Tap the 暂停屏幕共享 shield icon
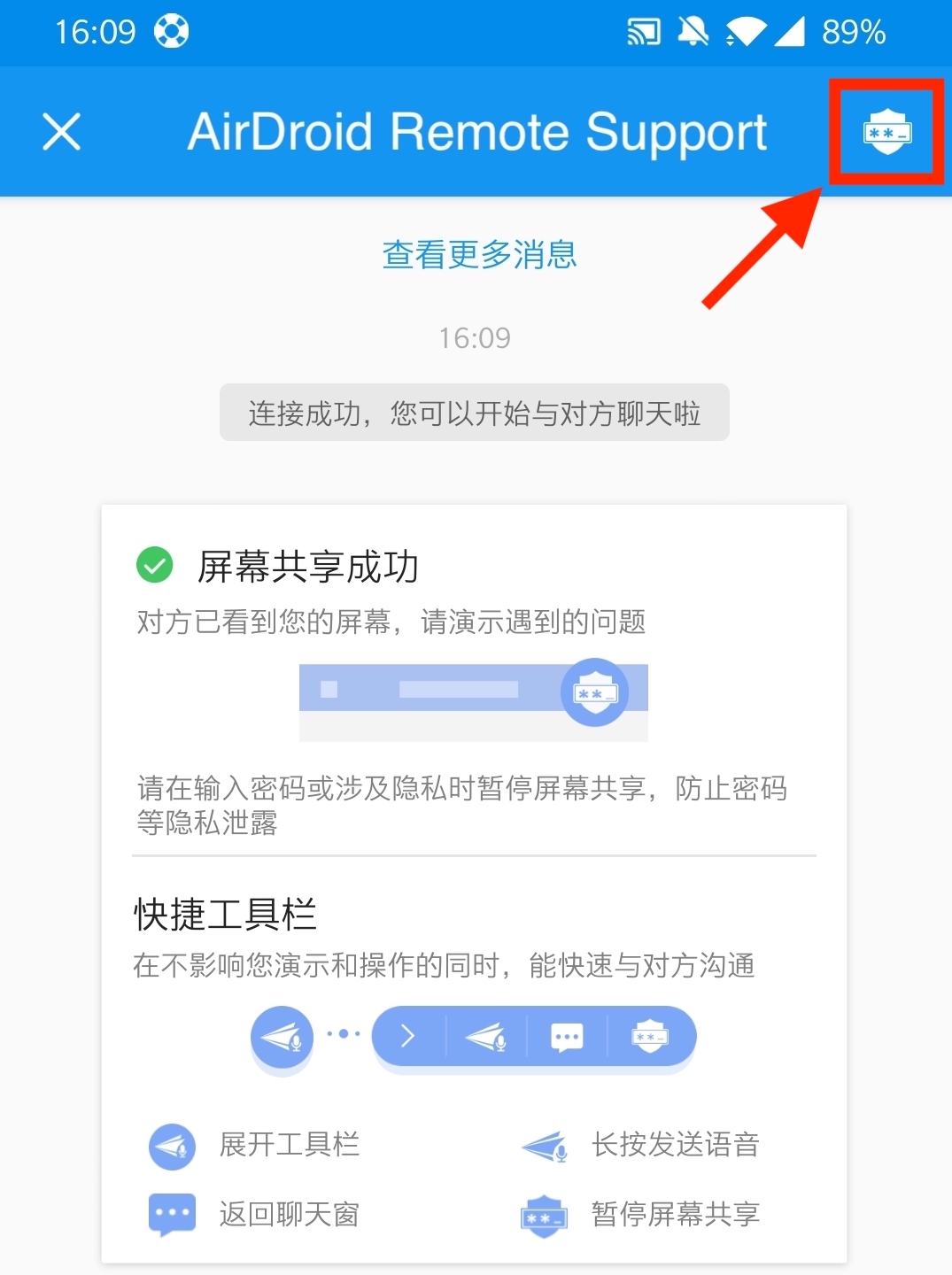This screenshot has width=952, height=1275. 544,1217
